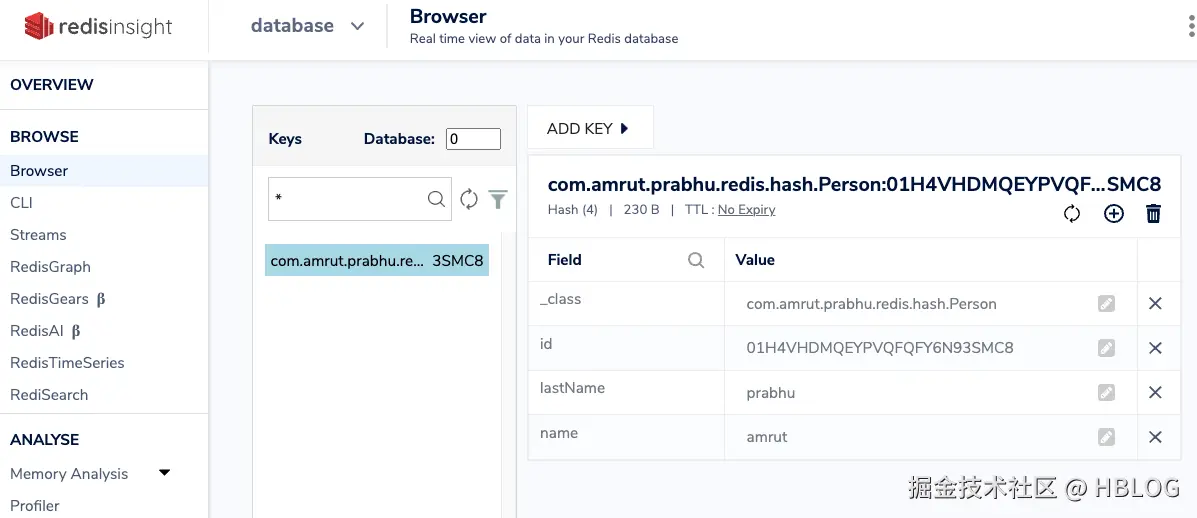Select the com.amrut.prabhu key in list
The height and width of the screenshot is (518, 1197).
point(377,260)
